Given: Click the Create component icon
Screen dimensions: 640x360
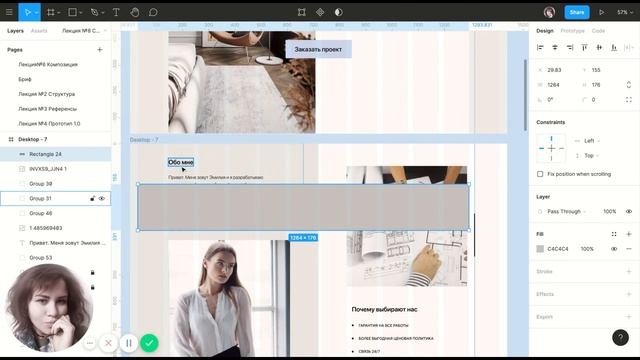Looking at the screenshot, I should pyautogui.click(x=320, y=12).
